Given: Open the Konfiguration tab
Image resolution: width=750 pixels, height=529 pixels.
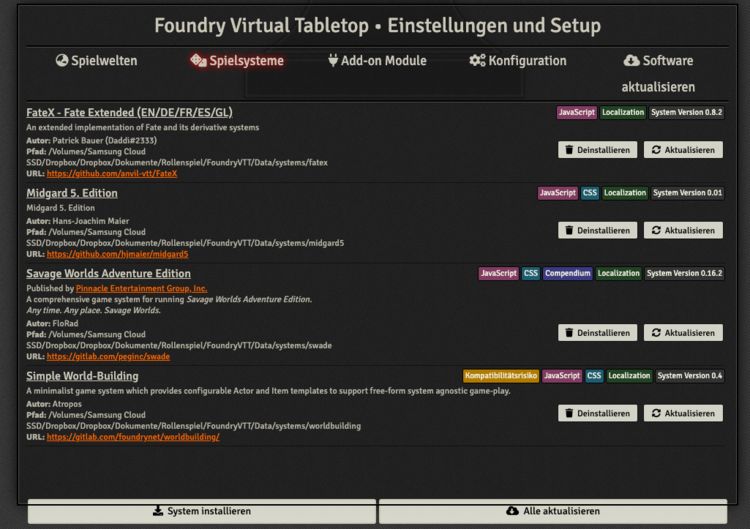Looking at the screenshot, I should tap(518, 61).
